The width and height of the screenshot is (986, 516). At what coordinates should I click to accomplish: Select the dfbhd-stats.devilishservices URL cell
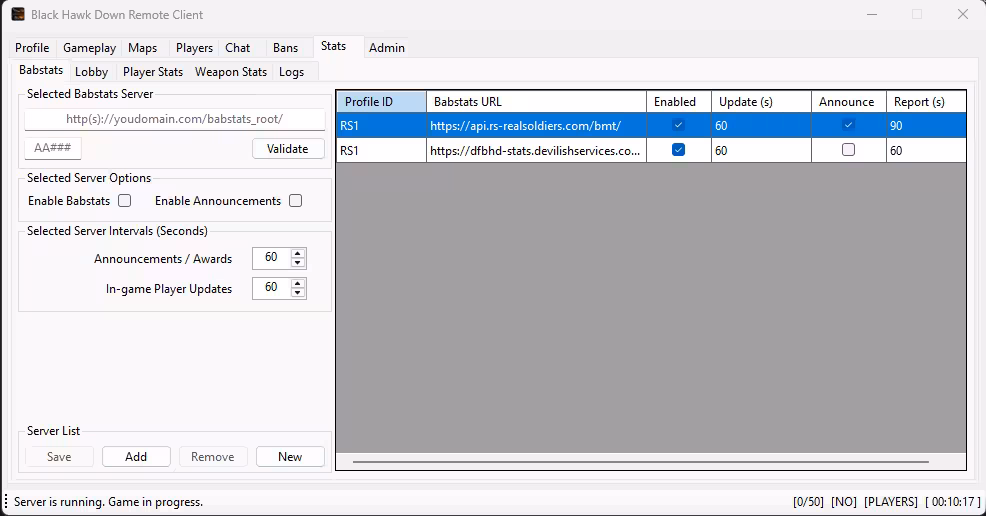coord(536,150)
